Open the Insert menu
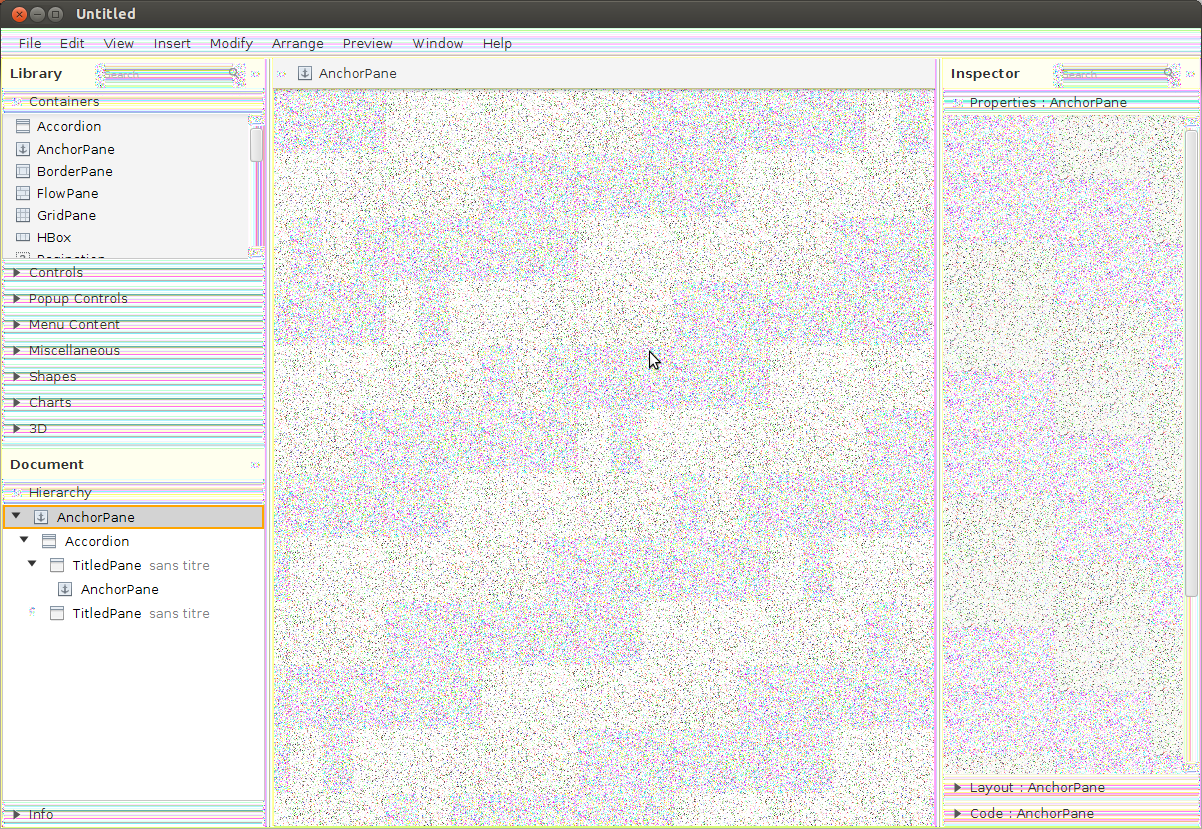Viewport: 1202px width, 829px height. tap(172, 43)
